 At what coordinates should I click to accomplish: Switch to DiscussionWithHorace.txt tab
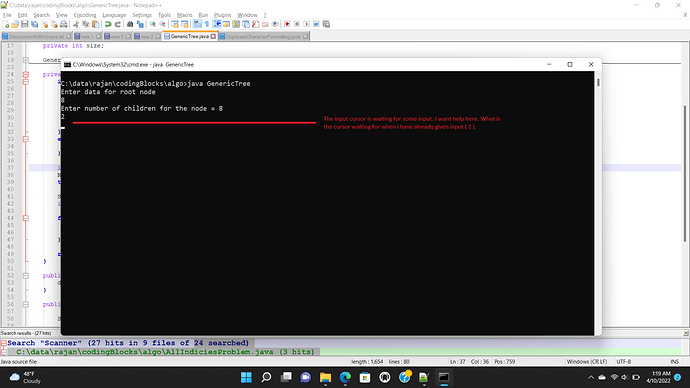37,37
